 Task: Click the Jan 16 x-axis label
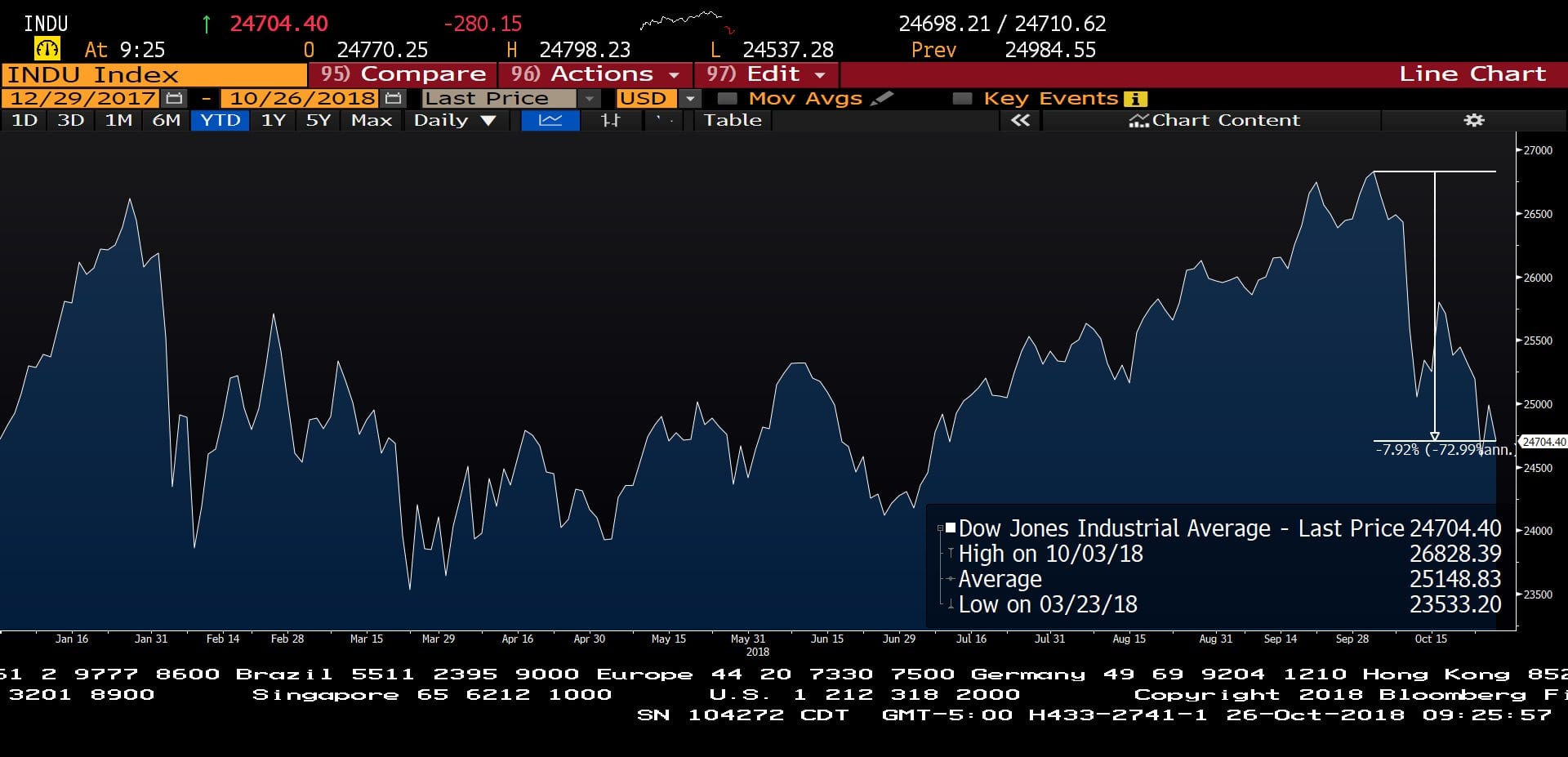(72, 639)
